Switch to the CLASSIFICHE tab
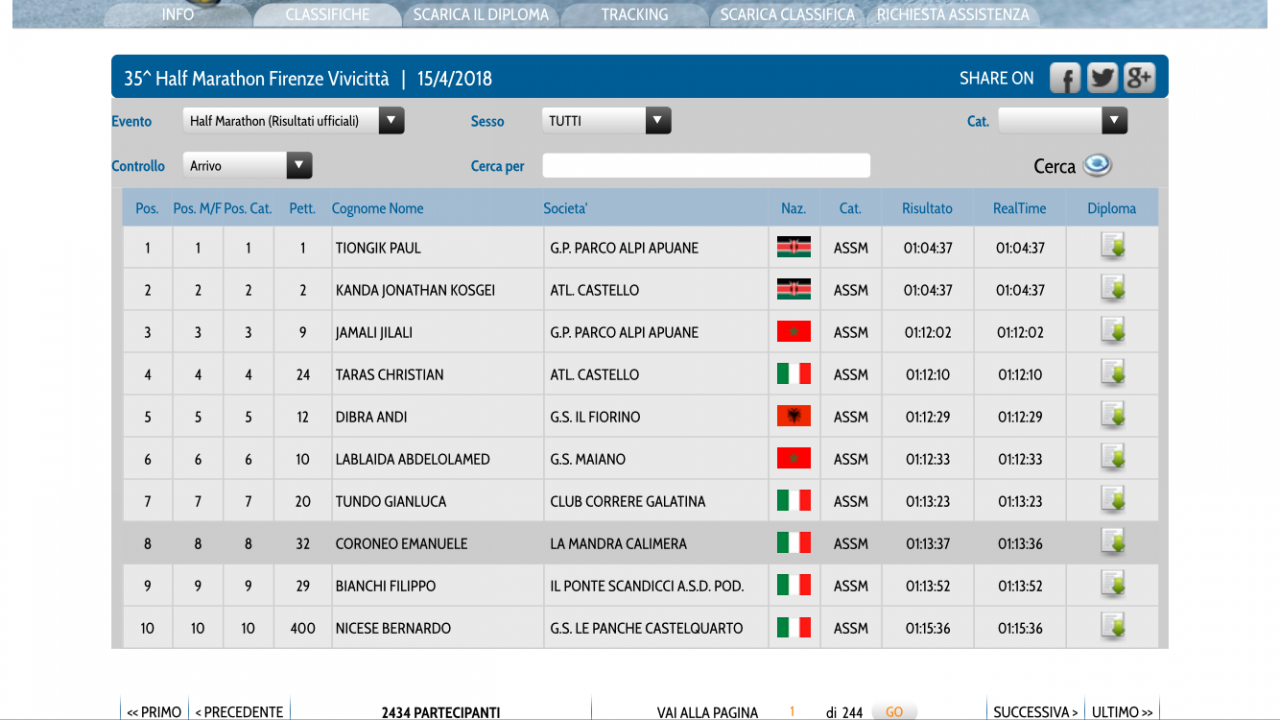This screenshot has height=720, width=1280. (327, 15)
